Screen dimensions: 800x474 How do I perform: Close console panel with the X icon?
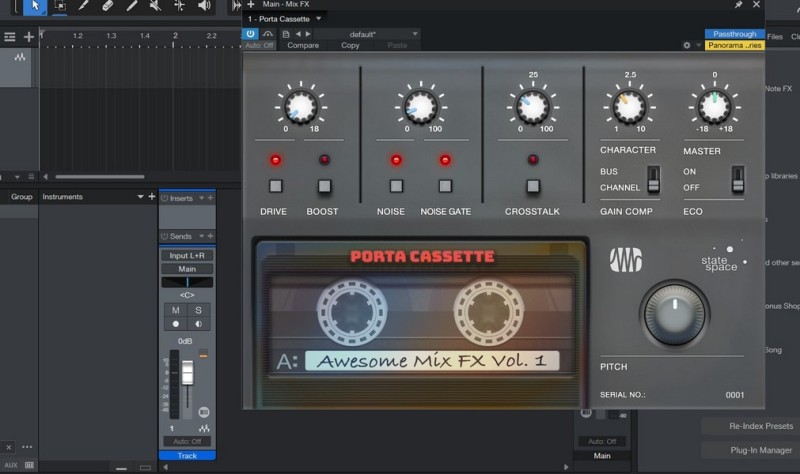coord(9,447)
